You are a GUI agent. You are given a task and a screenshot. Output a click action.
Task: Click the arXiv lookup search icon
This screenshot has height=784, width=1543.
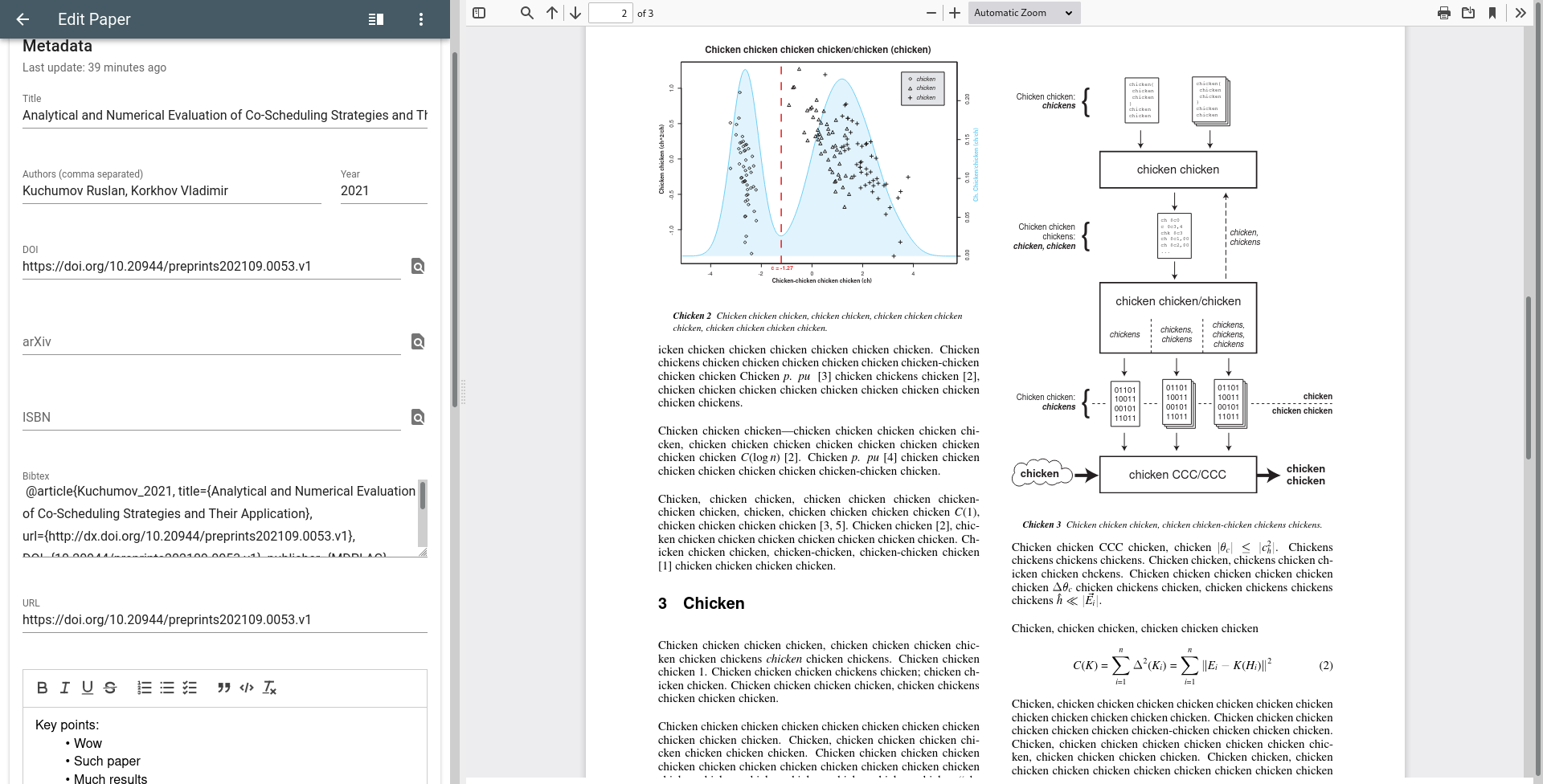tap(418, 342)
